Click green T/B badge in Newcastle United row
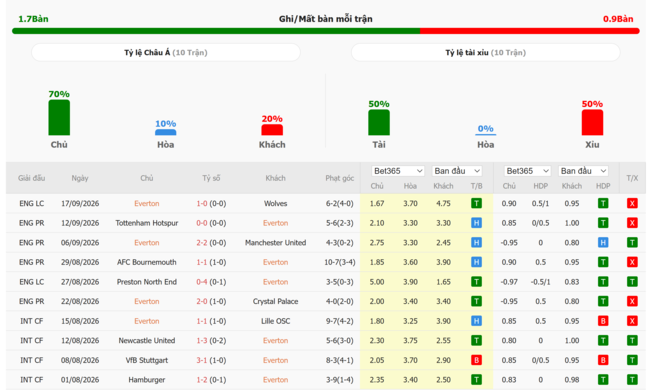The height and width of the screenshot is (390, 650). click(x=476, y=340)
